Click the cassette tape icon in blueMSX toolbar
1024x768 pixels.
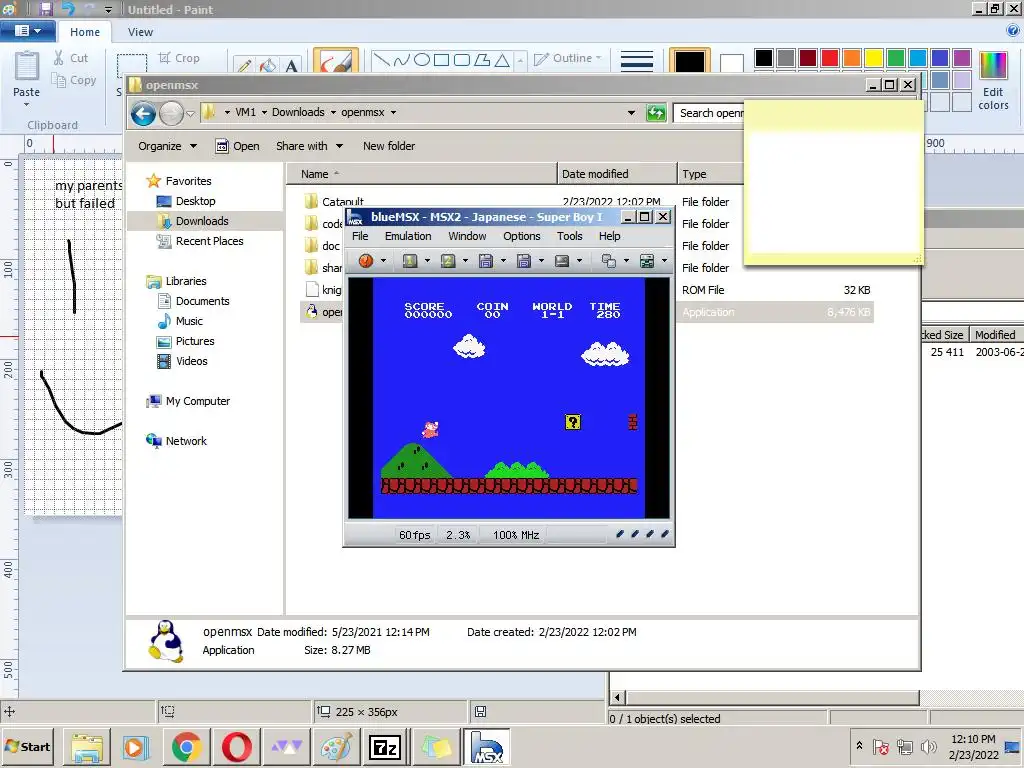pyautogui.click(x=562, y=261)
